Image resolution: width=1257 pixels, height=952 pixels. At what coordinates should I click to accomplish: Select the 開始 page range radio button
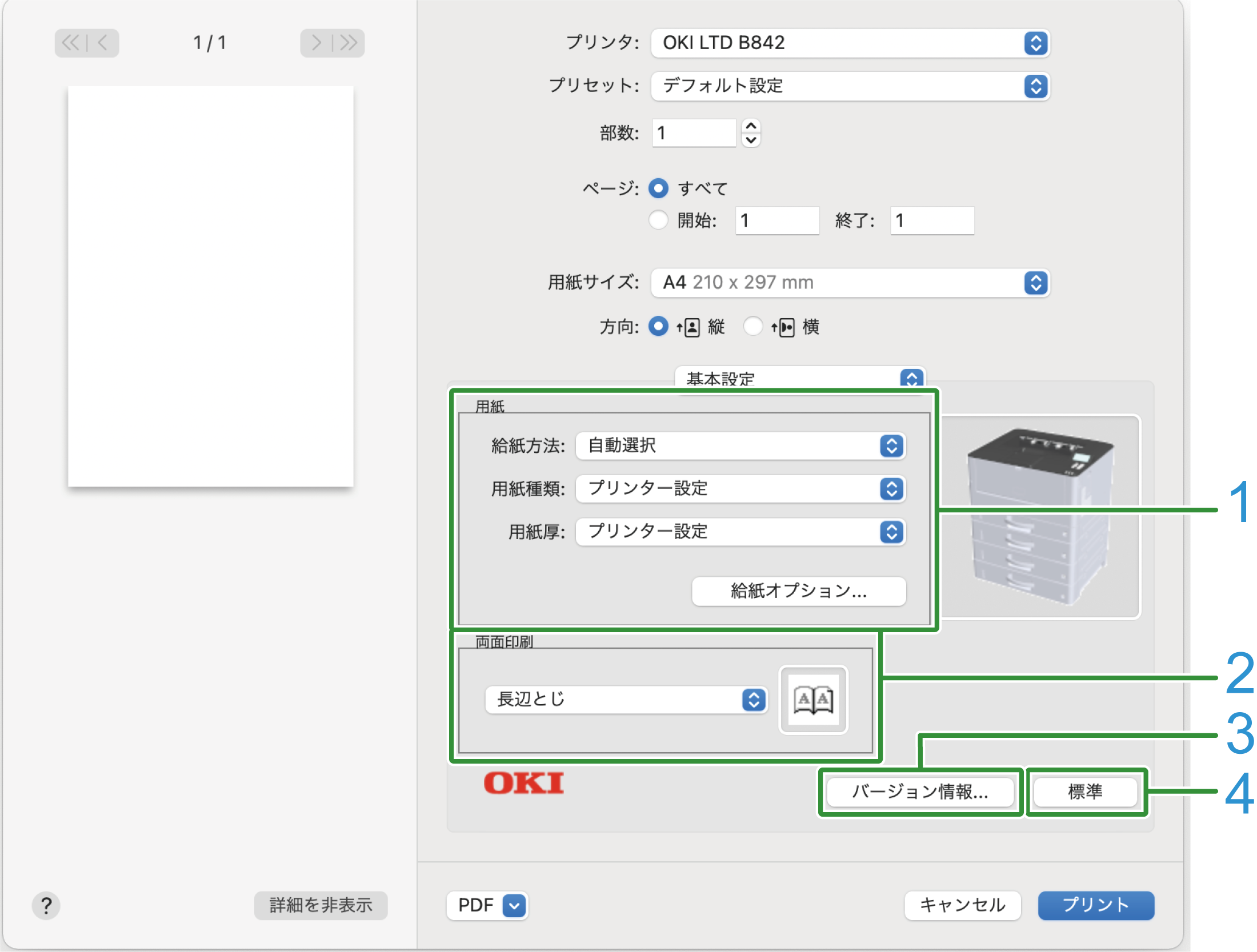(x=658, y=220)
